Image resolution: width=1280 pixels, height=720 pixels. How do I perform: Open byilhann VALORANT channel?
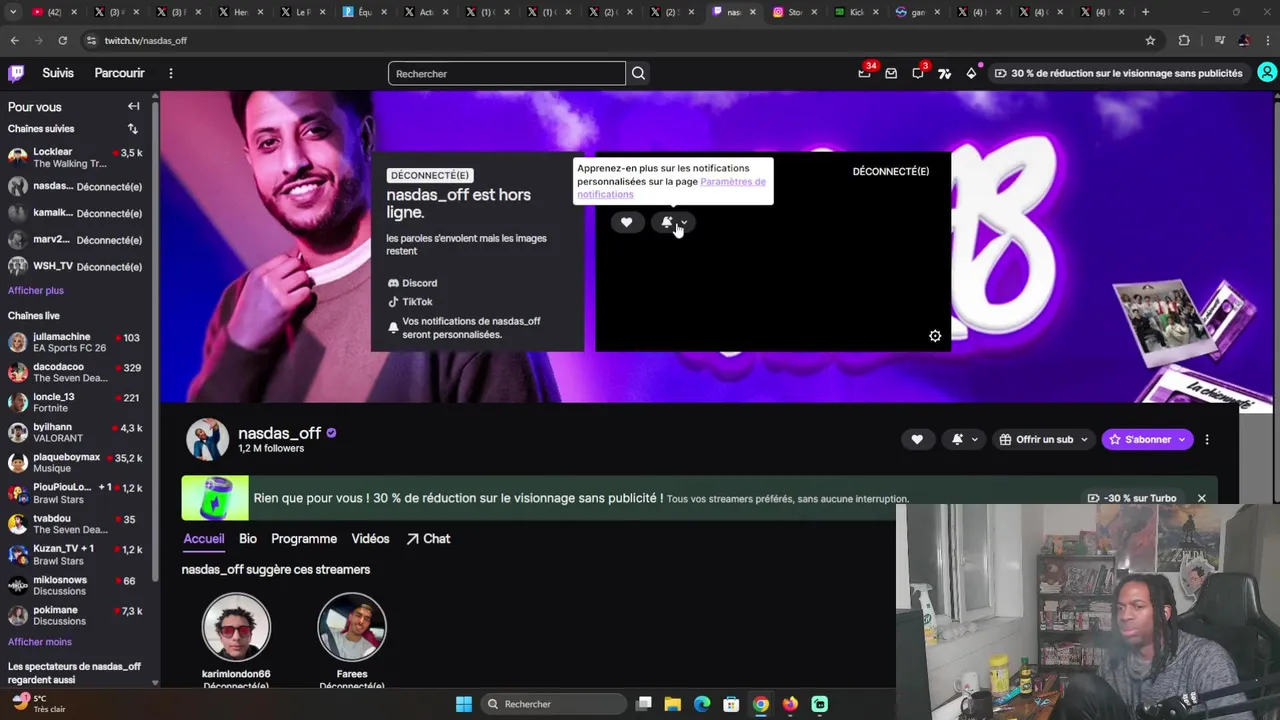pyautogui.click(x=77, y=432)
